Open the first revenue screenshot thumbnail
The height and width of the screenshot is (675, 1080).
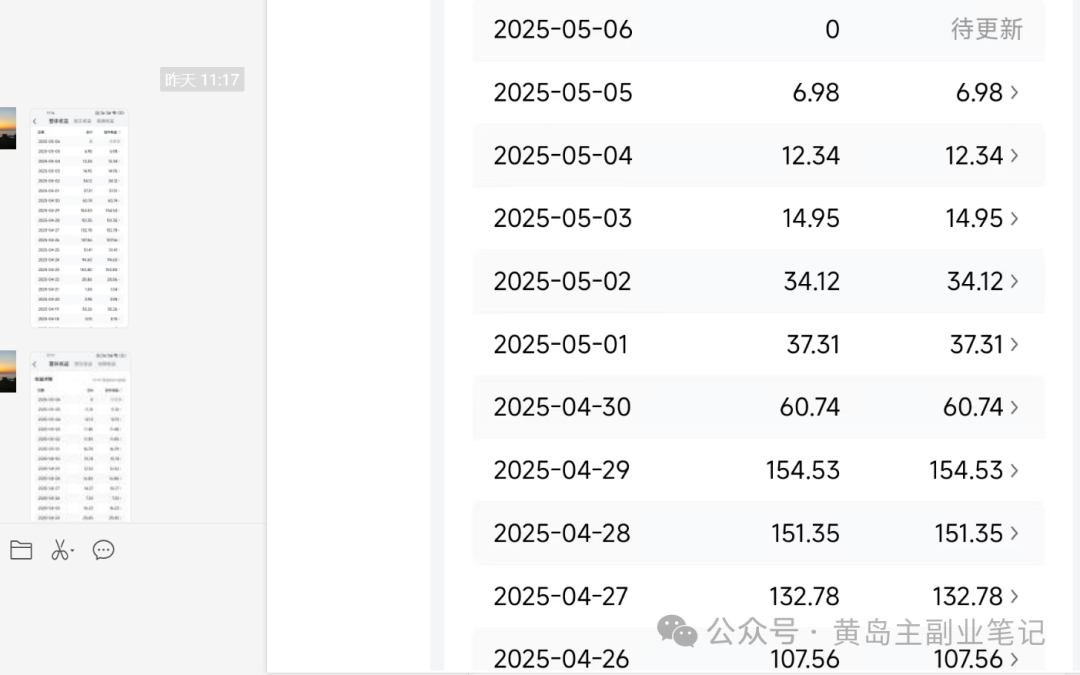click(79, 218)
